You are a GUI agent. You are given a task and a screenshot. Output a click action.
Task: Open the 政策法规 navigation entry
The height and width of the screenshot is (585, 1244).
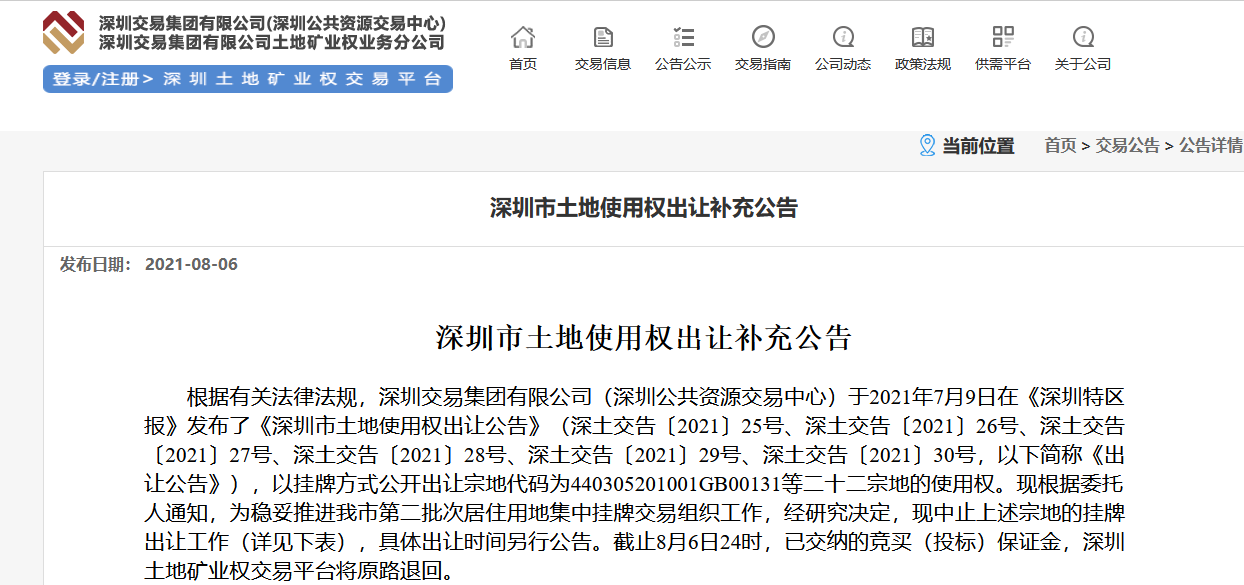pyautogui.click(x=921, y=62)
